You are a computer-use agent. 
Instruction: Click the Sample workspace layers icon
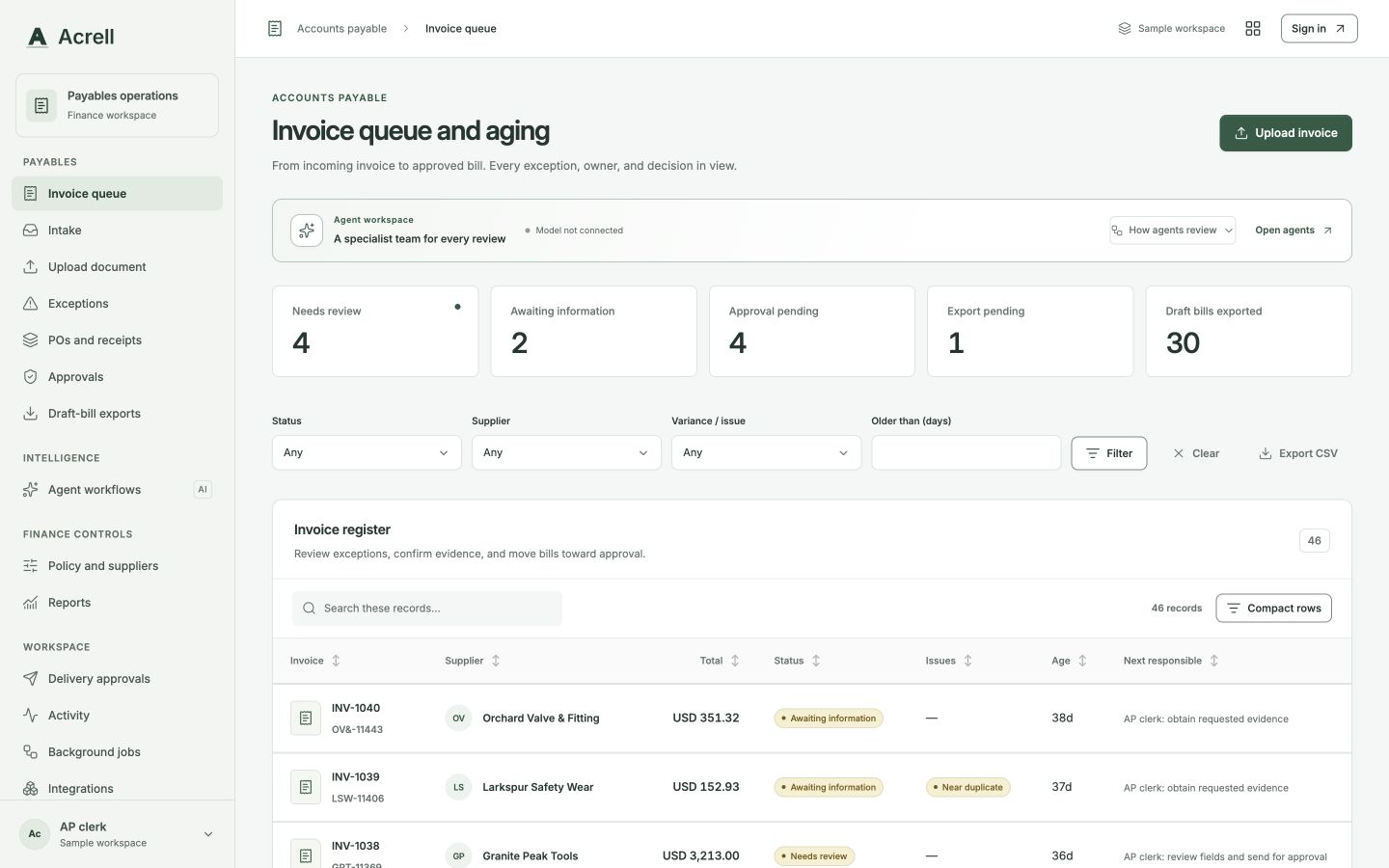tap(1125, 29)
